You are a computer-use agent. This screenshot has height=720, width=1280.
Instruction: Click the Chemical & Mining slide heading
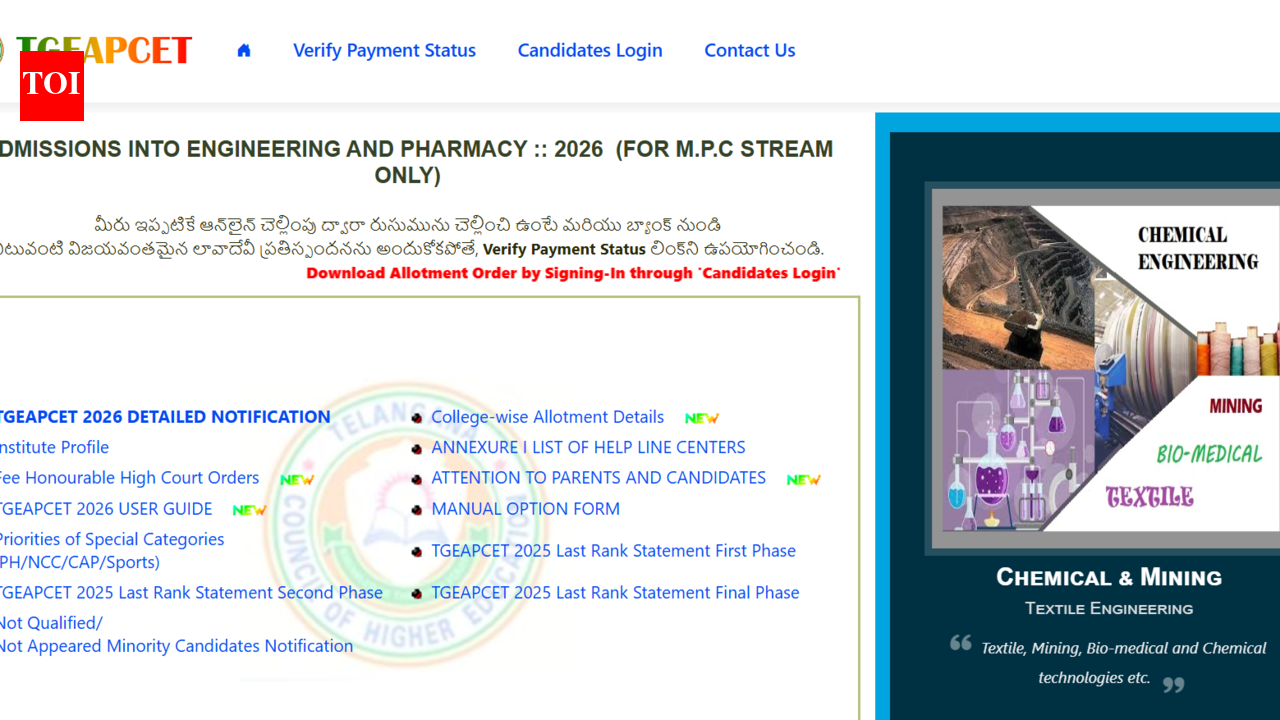(x=1109, y=577)
